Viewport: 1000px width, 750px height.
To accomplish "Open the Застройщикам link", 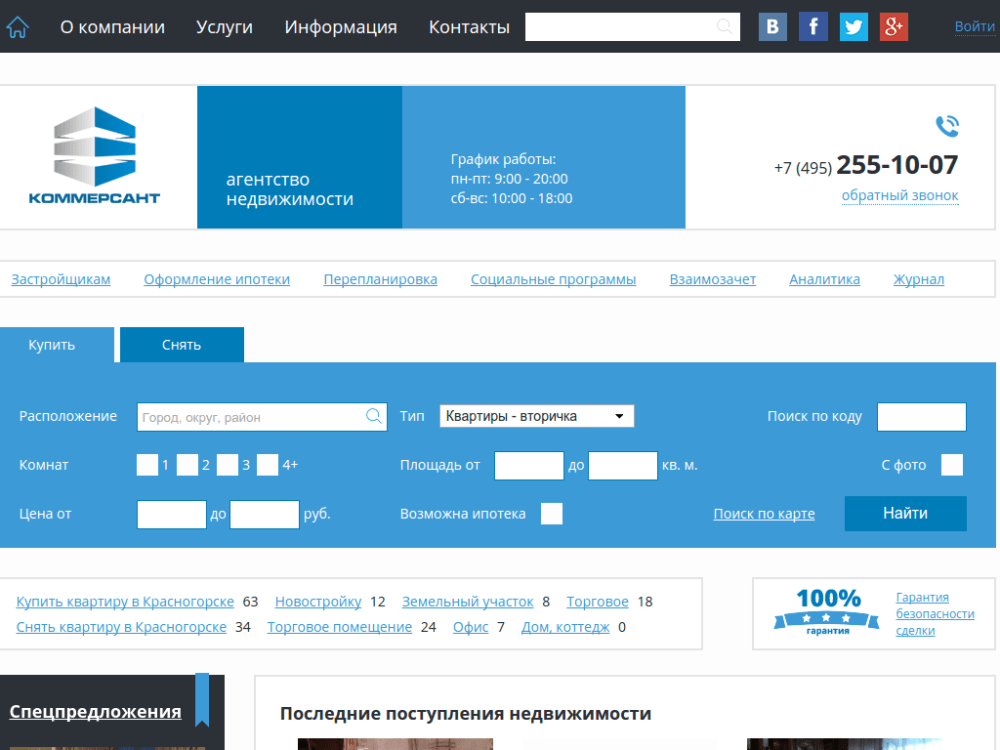I will pyautogui.click(x=61, y=279).
